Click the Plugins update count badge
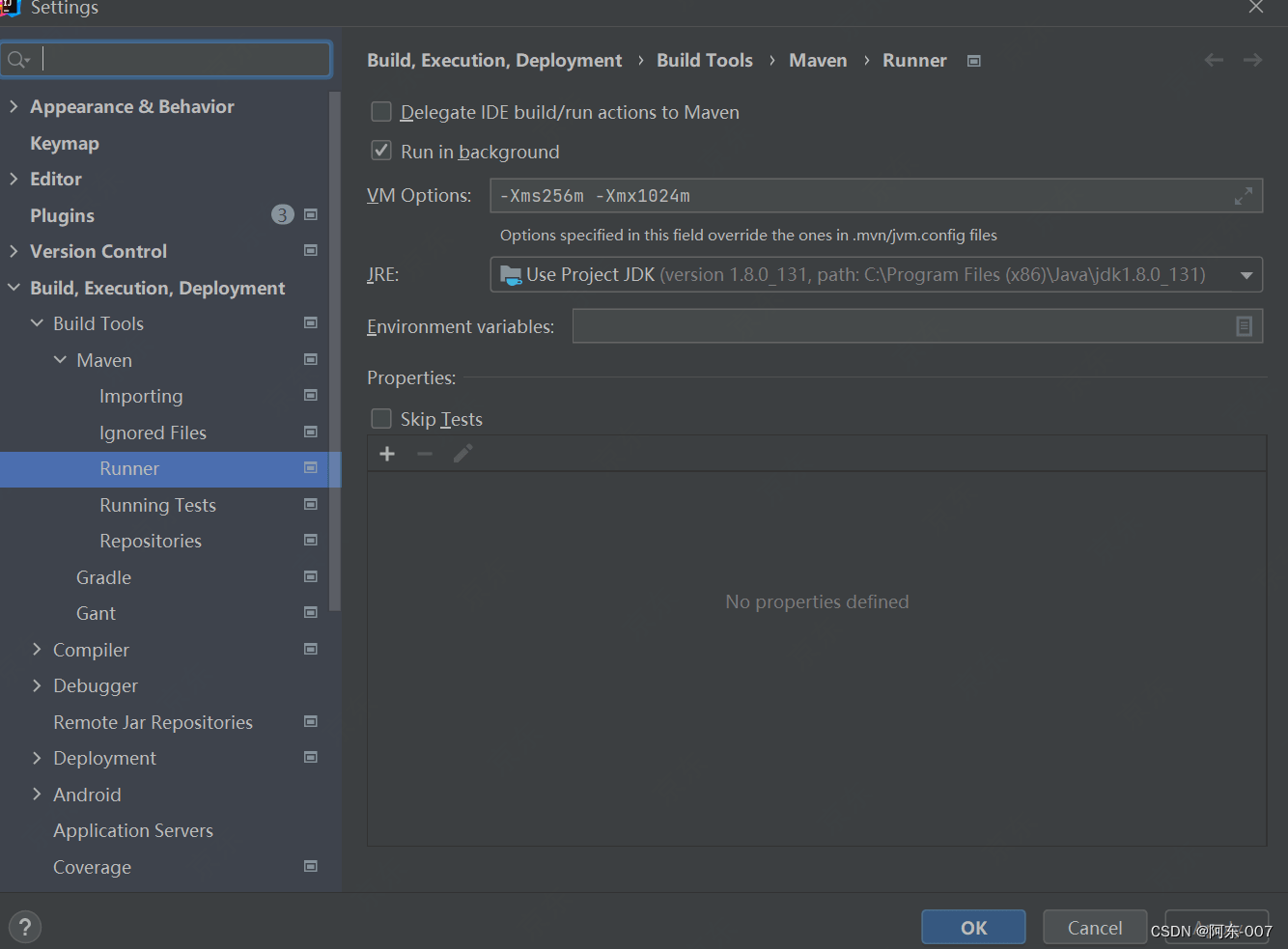1288x949 pixels. point(282,214)
